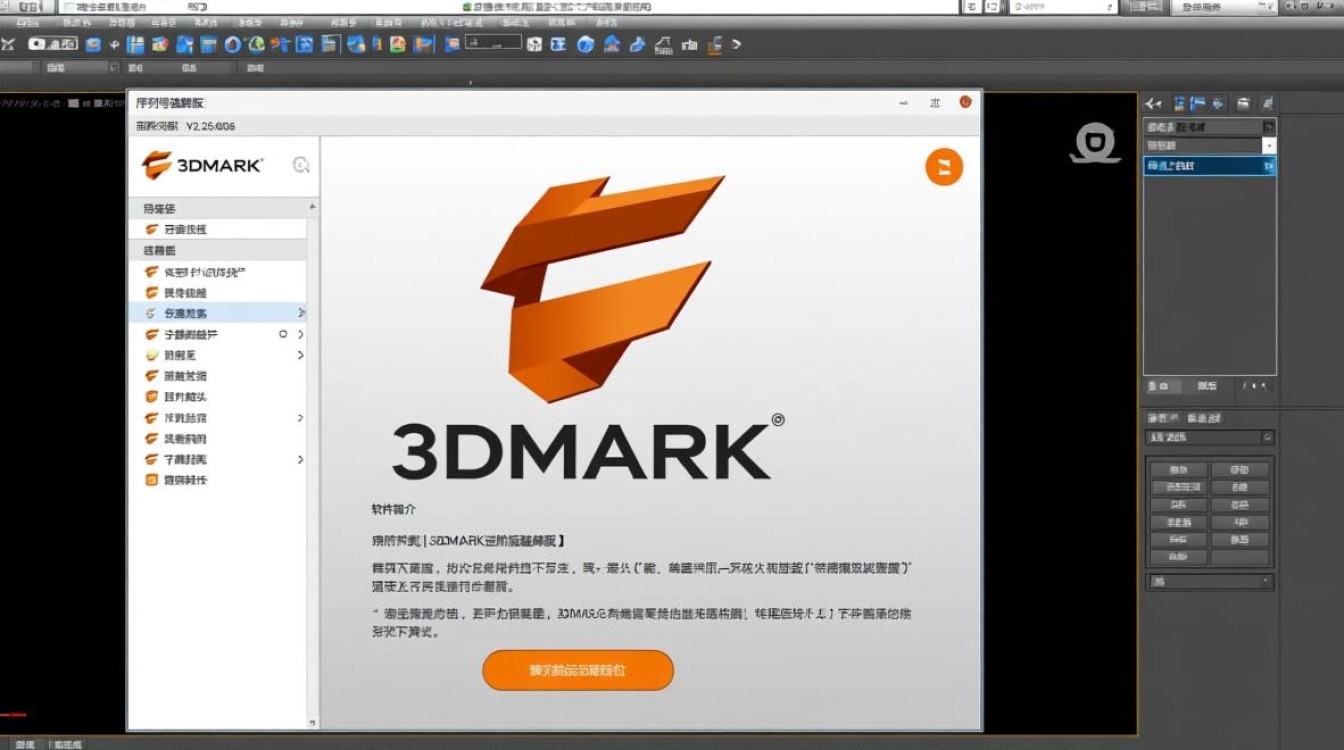Click the teapot render icon at the toolbar's far right
The width and height of the screenshot is (1344, 750).
716,45
